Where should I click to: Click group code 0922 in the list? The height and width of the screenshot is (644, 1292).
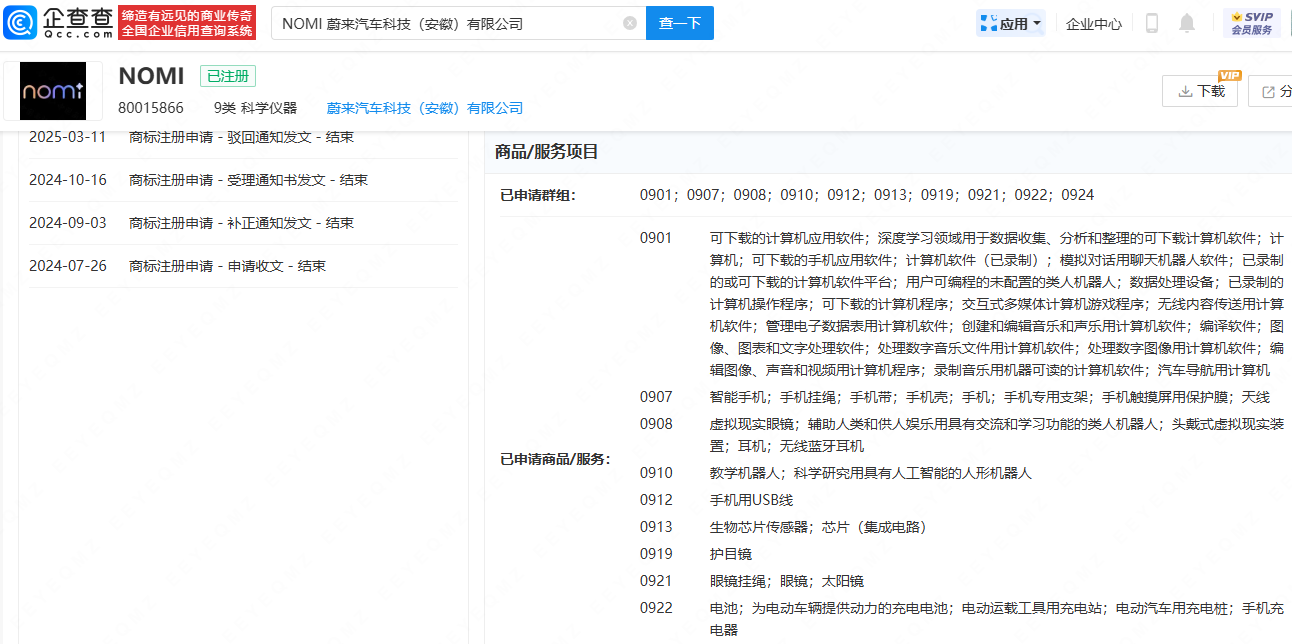click(x=656, y=608)
